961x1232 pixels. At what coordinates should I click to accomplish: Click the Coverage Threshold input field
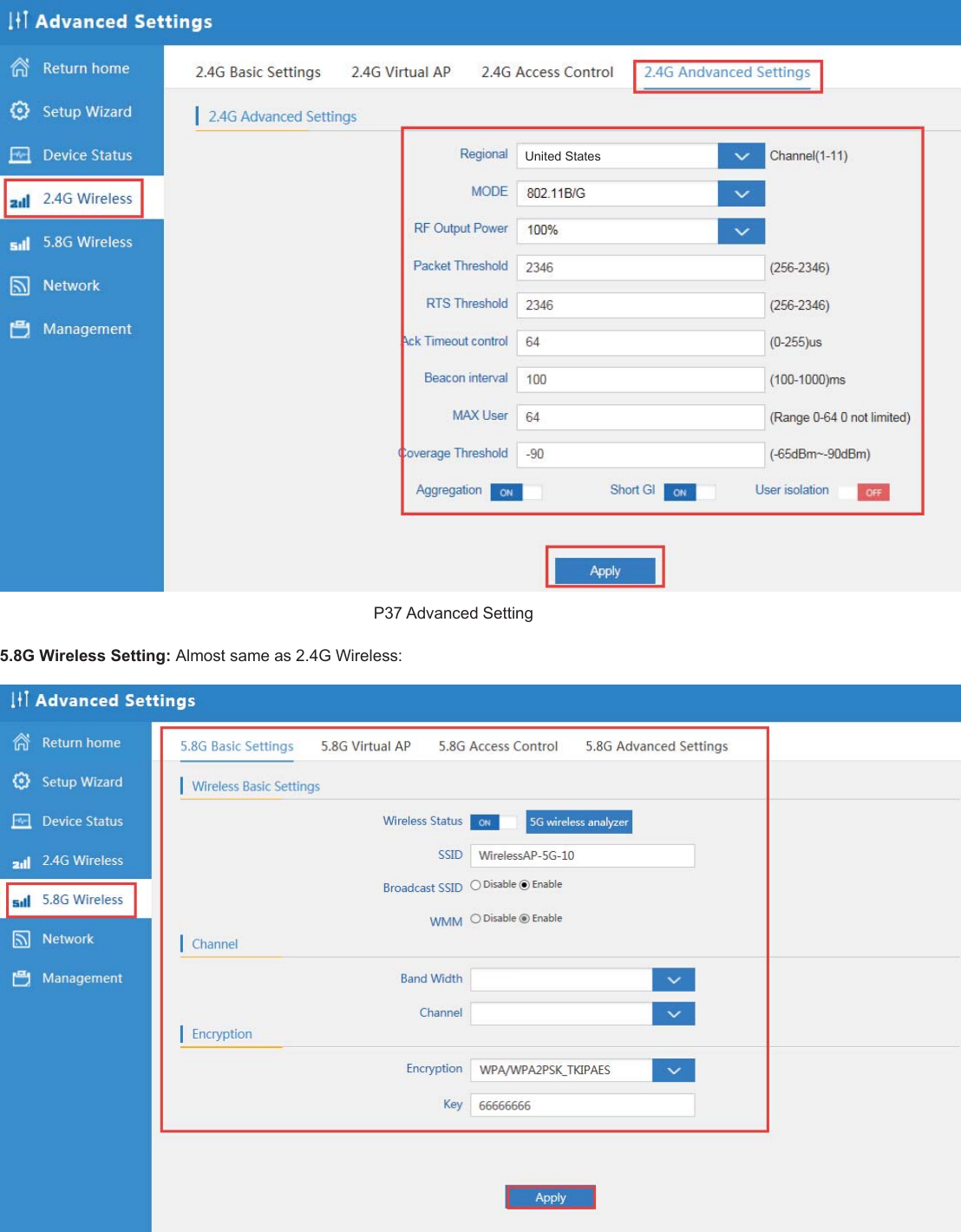click(640, 455)
